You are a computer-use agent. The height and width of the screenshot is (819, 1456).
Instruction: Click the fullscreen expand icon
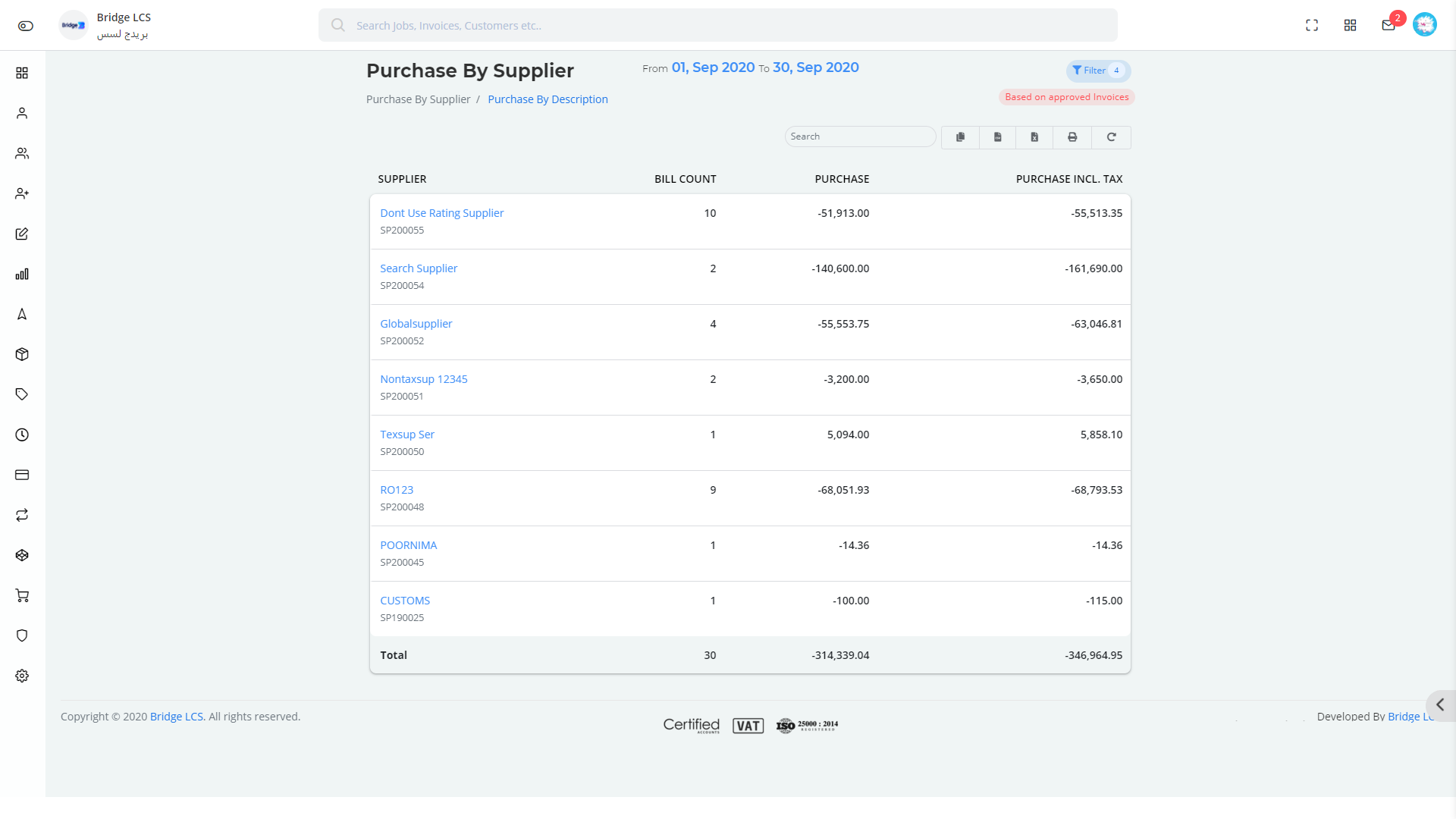click(1311, 25)
